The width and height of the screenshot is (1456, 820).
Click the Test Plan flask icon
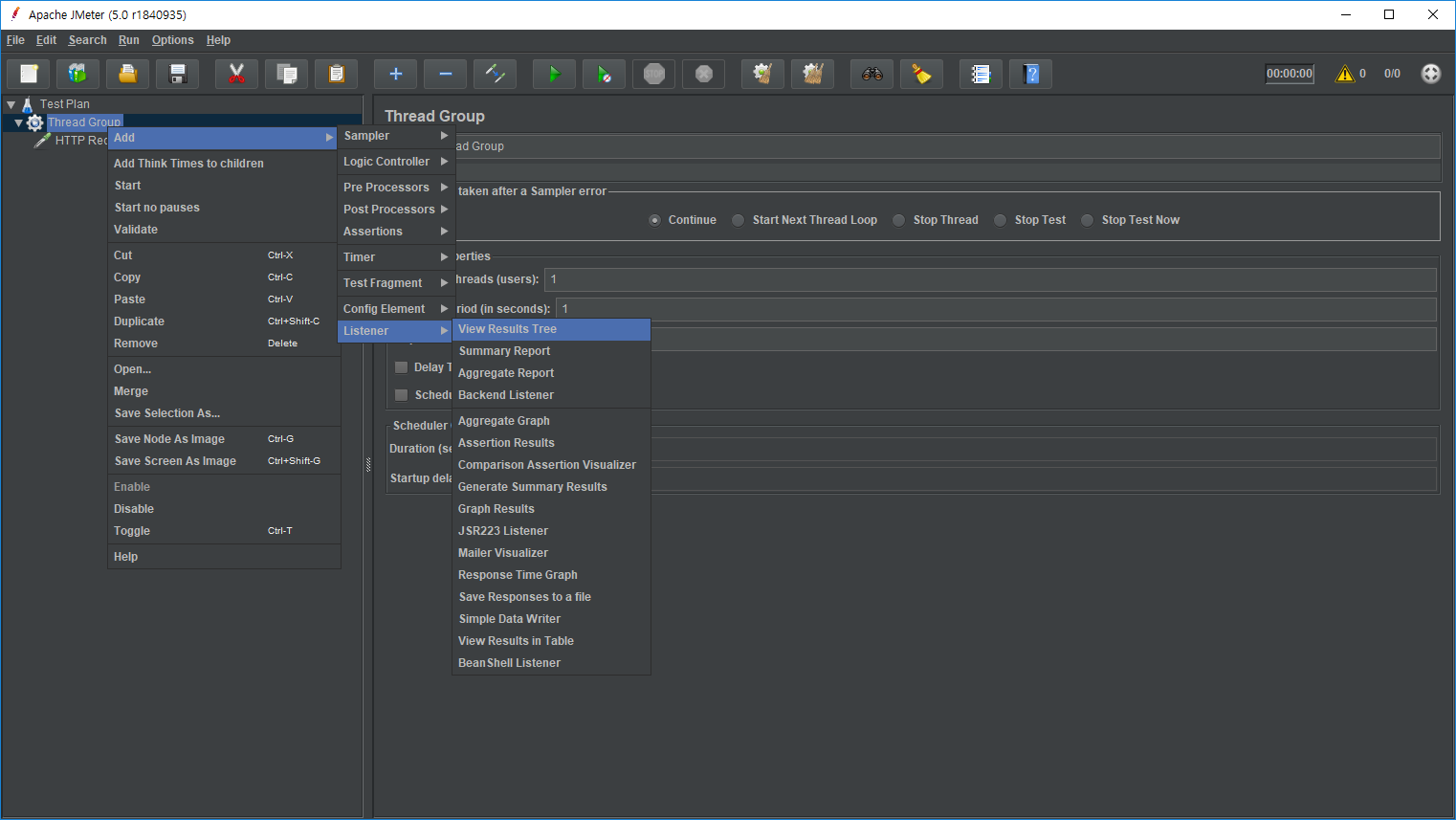pos(28,104)
